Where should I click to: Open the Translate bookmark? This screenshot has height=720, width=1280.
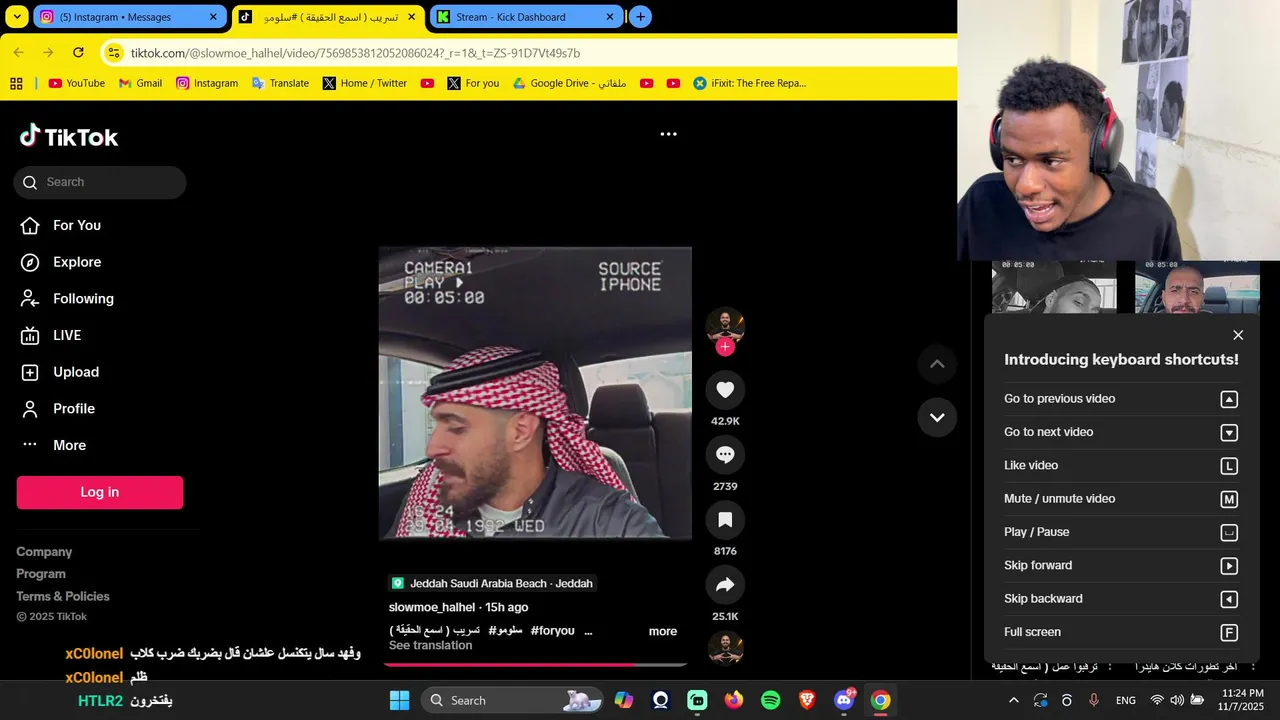point(280,84)
